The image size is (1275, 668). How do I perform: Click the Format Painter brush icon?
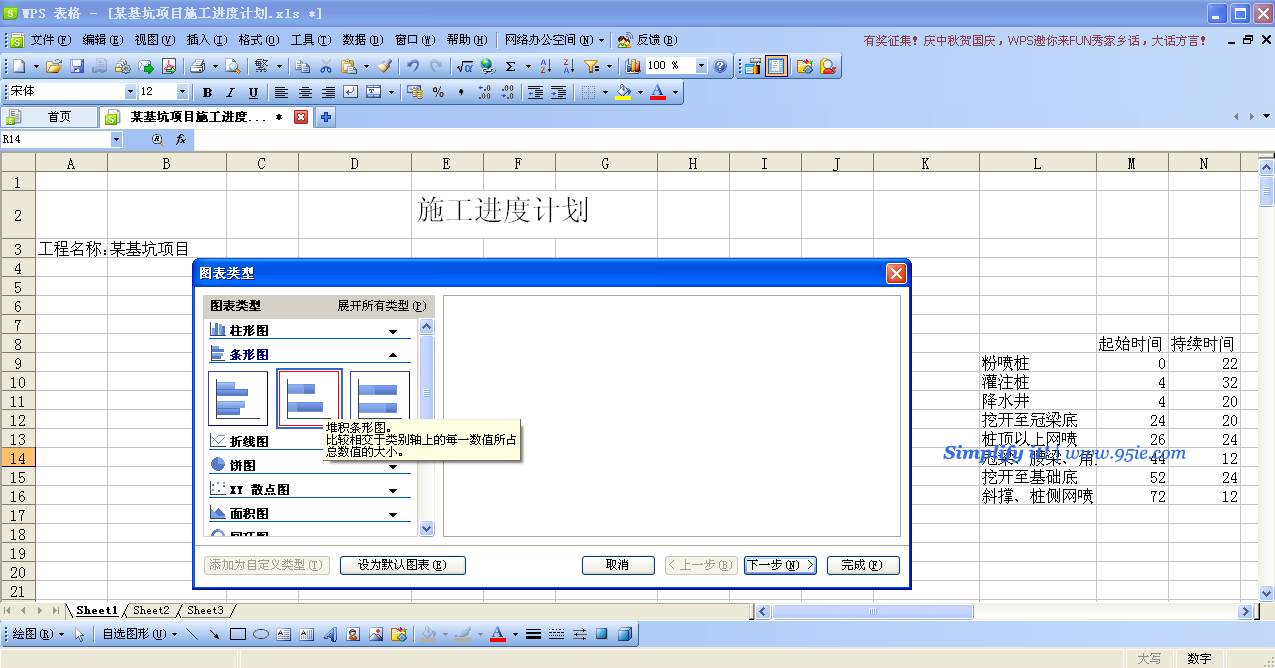tap(385, 66)
